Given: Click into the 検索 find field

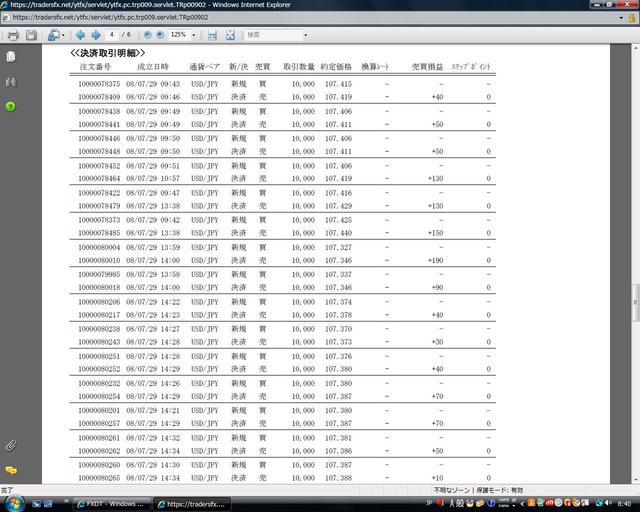Looking at the screenshot, I should [x=273, y=35].
